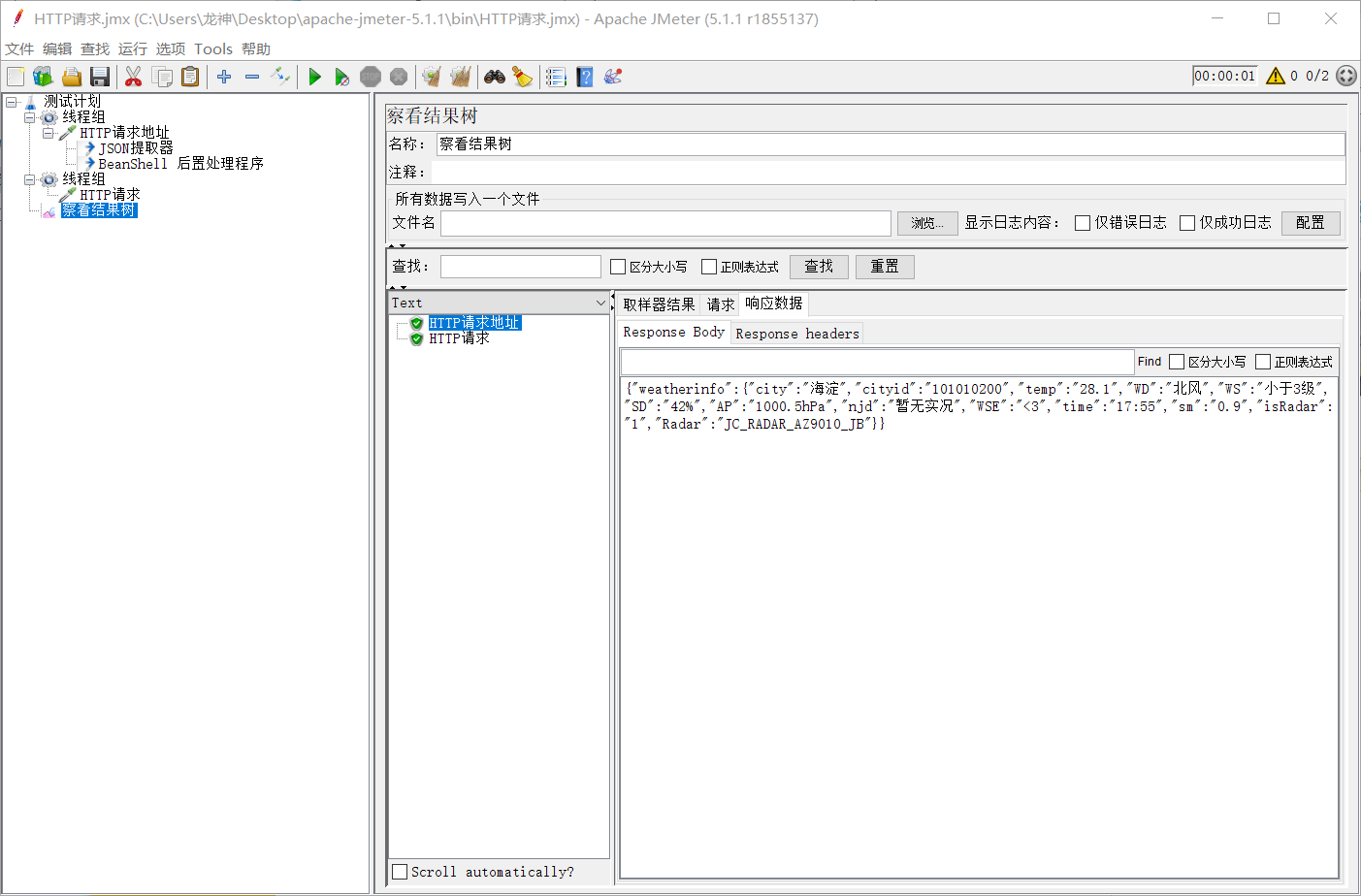Show the Response Body tab
Screen dimensions: 1361x896
(x=674, y=332)
